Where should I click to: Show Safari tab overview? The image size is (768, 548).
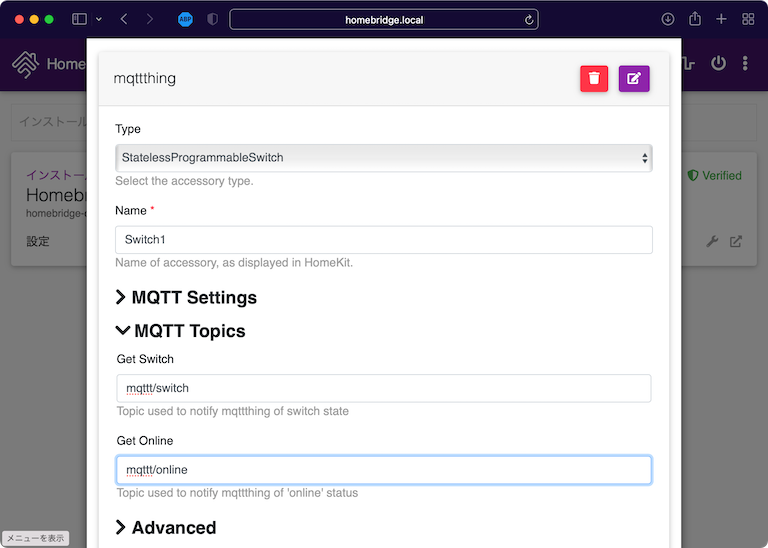(748, 19)
